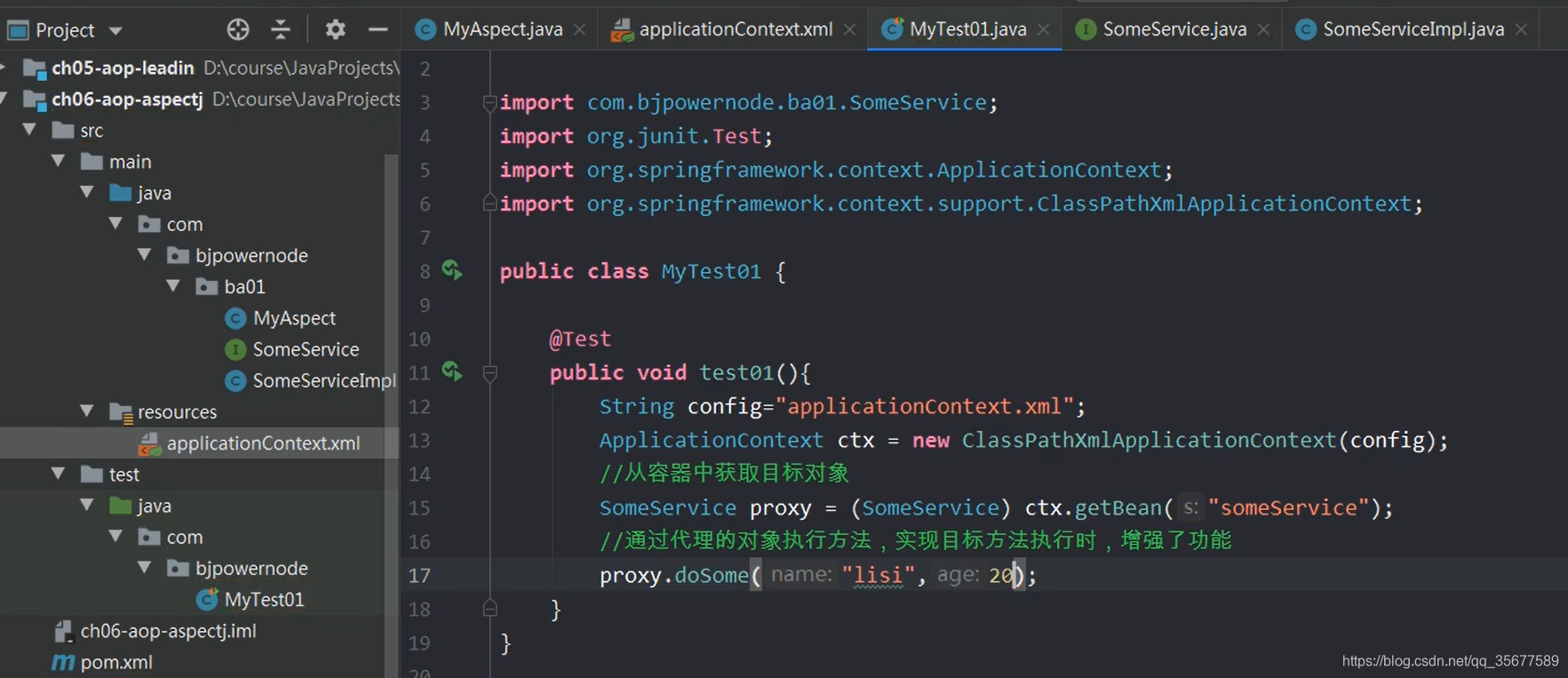Close the SomeService.java tab
The width and height of the screenshot is (1568, 678).
(x=1263, y=29)
